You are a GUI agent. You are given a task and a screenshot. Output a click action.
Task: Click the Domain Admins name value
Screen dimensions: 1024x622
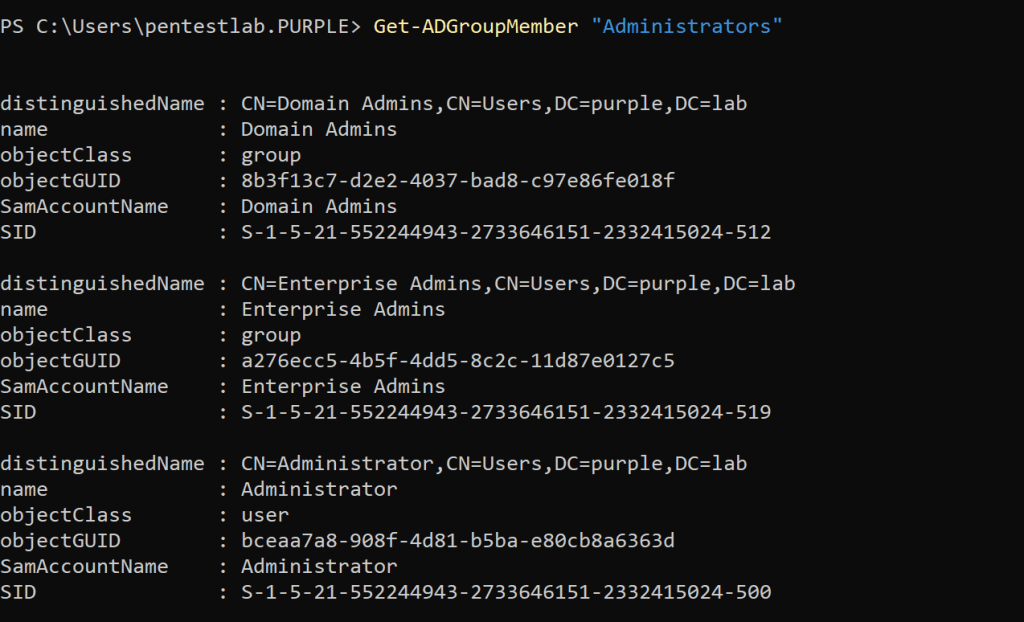coord(319,129)
